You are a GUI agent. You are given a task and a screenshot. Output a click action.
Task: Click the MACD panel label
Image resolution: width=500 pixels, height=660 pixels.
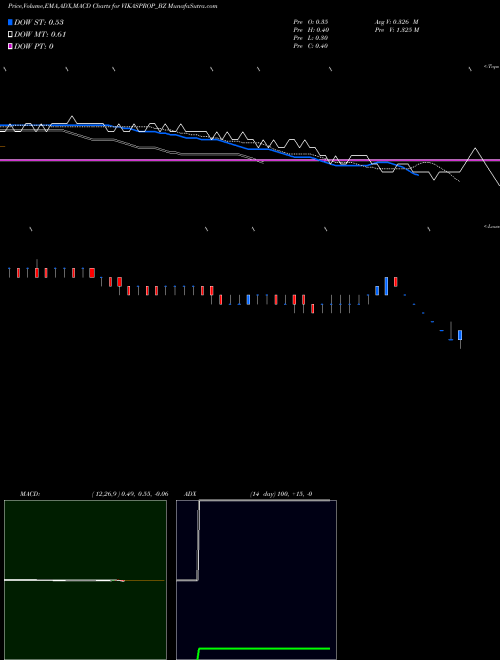click(30, 494)
